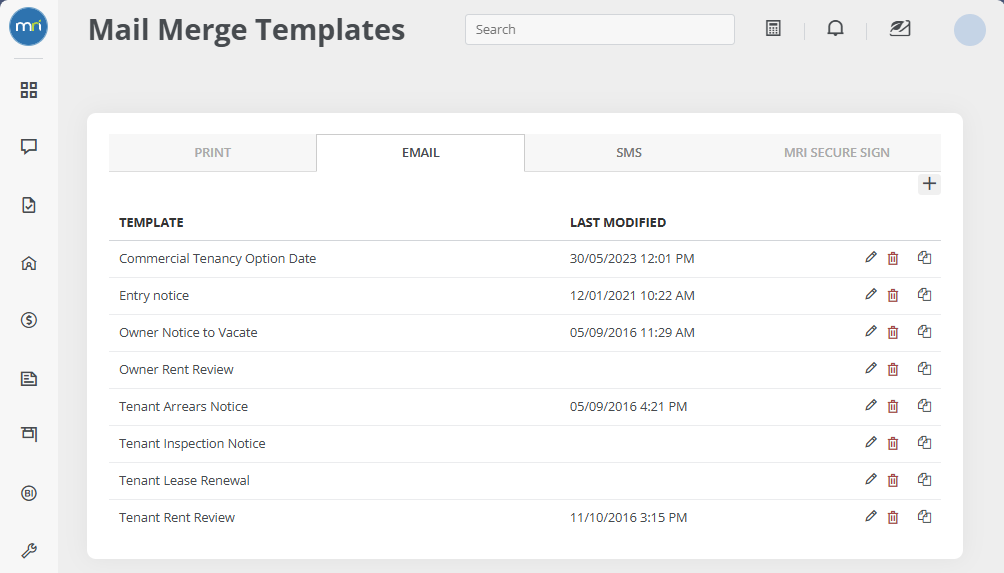Open the reports newspaper icon in sidebar

point(29,378)
